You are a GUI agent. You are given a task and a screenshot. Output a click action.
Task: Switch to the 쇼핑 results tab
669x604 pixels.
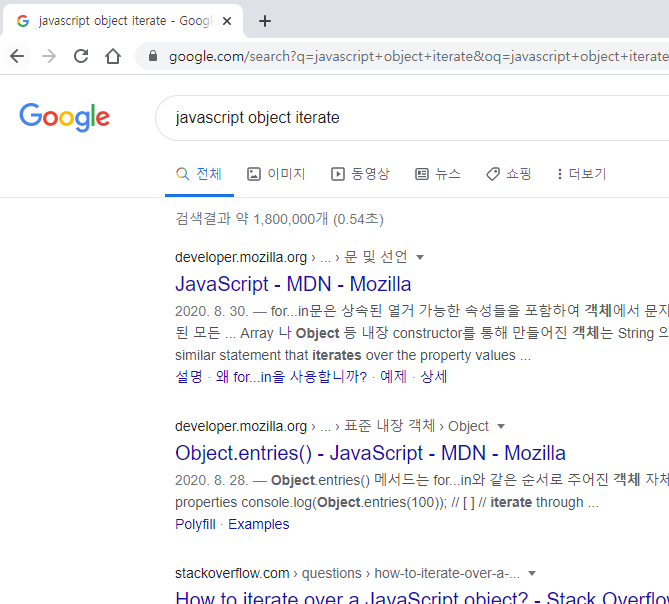(509, 174)
